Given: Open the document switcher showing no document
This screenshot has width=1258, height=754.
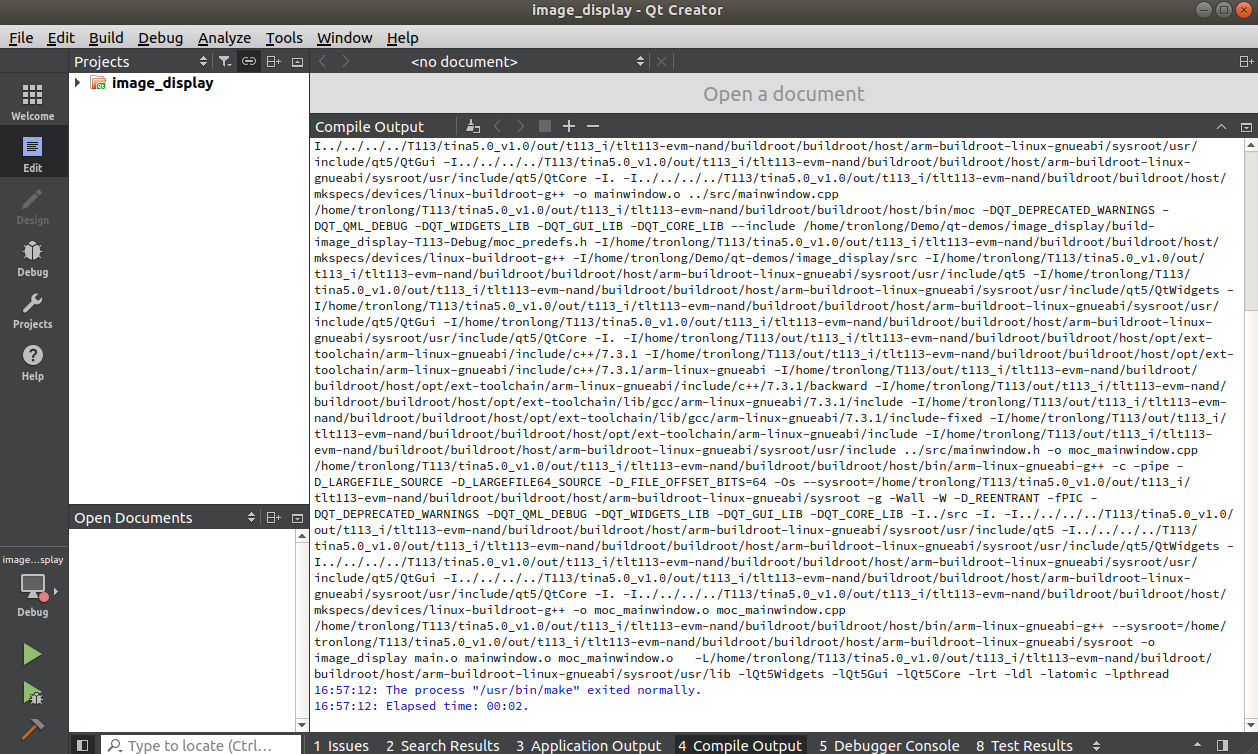Looking at the screenshot, I should click(x=464, y=61).
